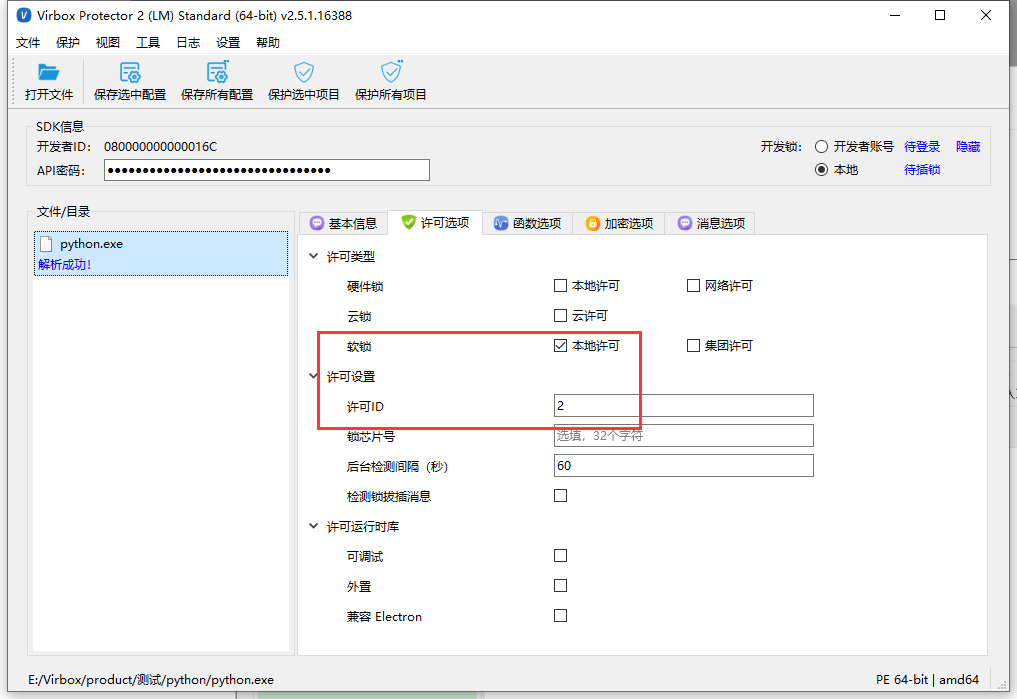Click the Save All Configs icon
Viewport: 1017px width, 699px height.
click(217, 71)
